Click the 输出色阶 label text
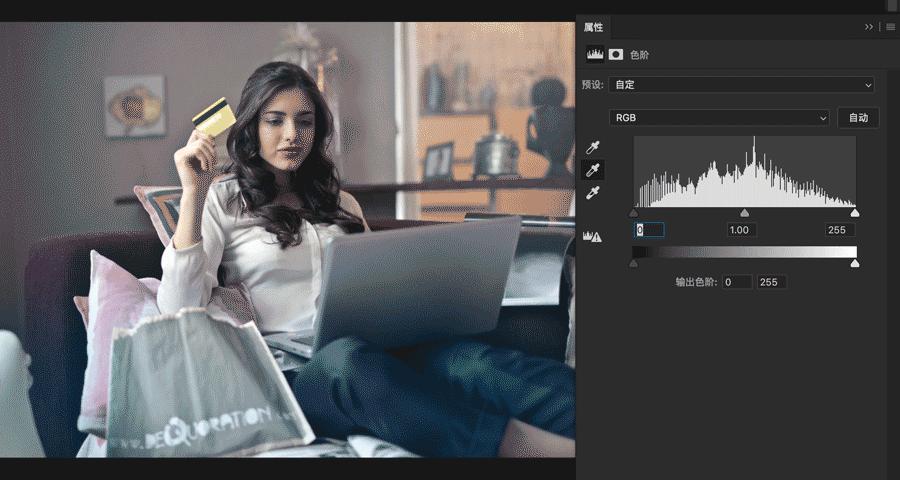The image size is (900, 480). click(696, 282)
